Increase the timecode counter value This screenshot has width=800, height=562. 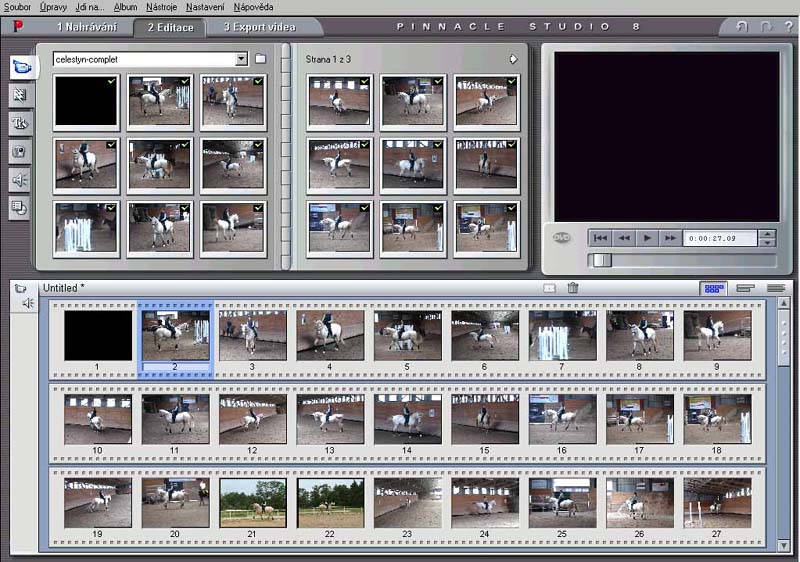coord(767,234)
